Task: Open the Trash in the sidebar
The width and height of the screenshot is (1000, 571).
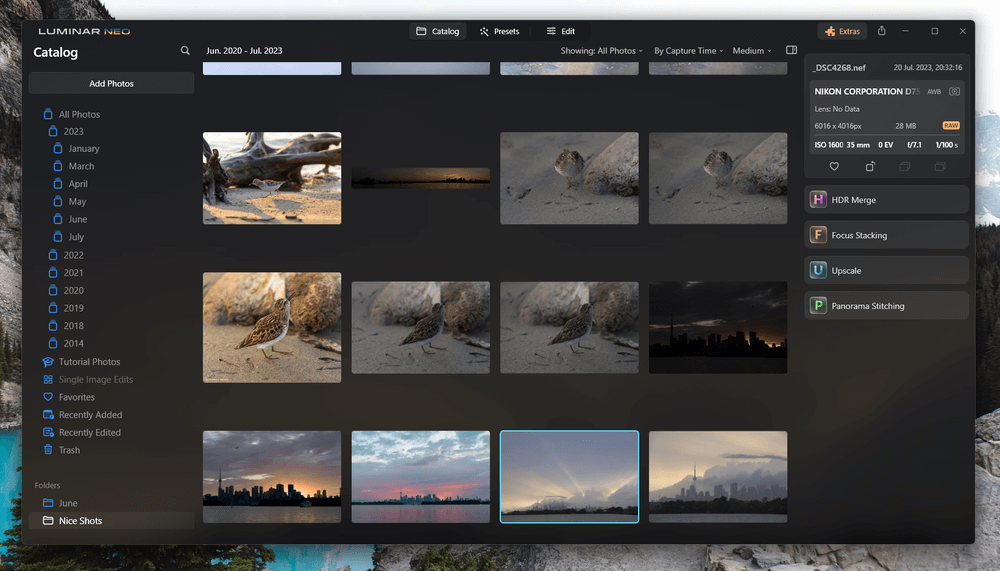Action: pyautogui.click(x=69, y=450)
